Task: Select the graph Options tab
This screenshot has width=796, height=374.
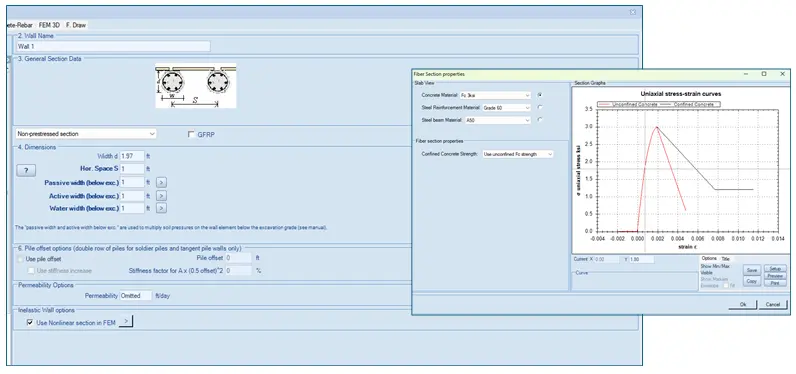Action: [x=709, y=259]
